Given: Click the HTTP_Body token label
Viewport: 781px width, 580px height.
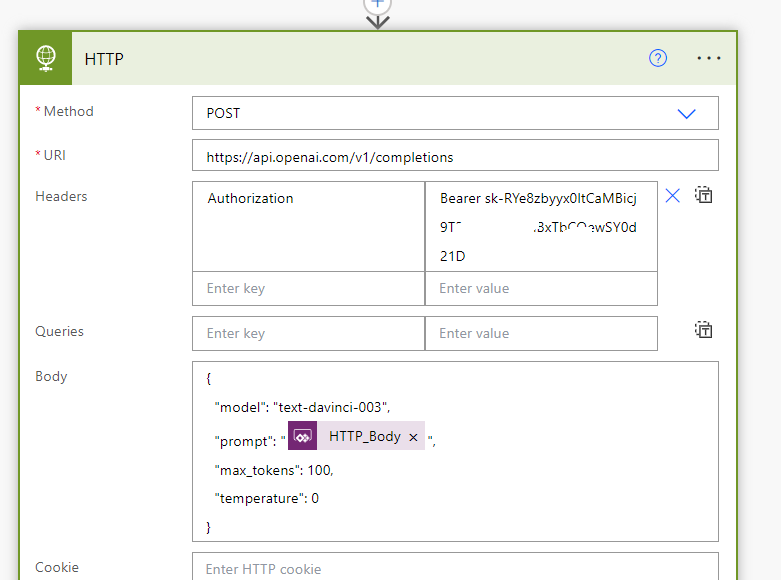Looking at the screenshot, I should point(364,436).
